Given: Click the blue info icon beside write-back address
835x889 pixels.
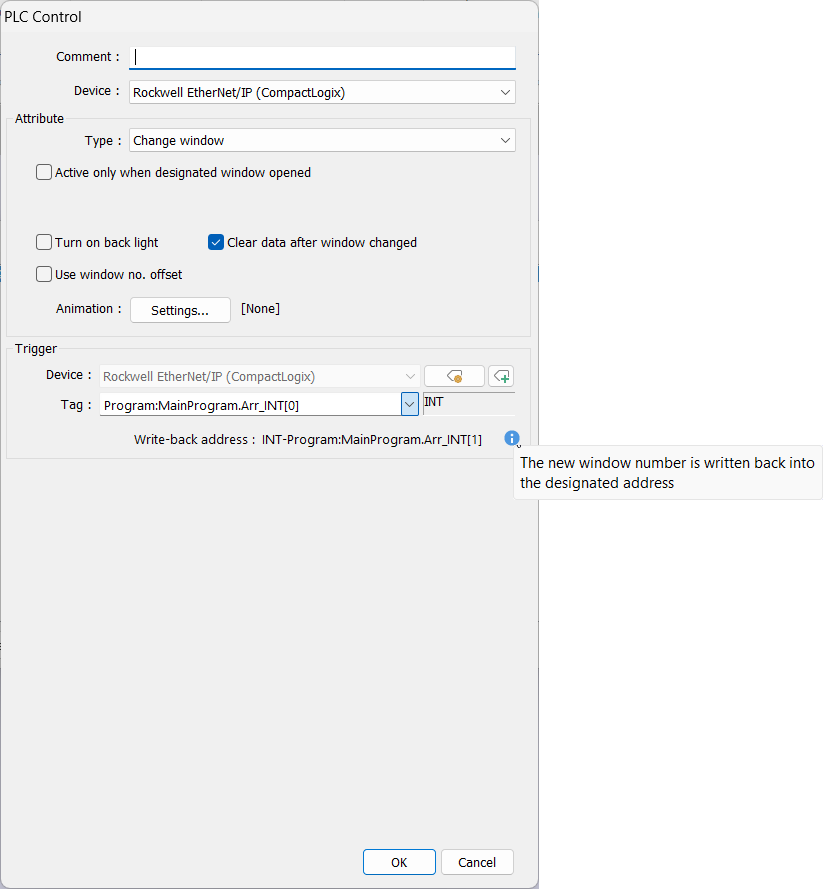Looking at the screenshot, I should point(512,439).
